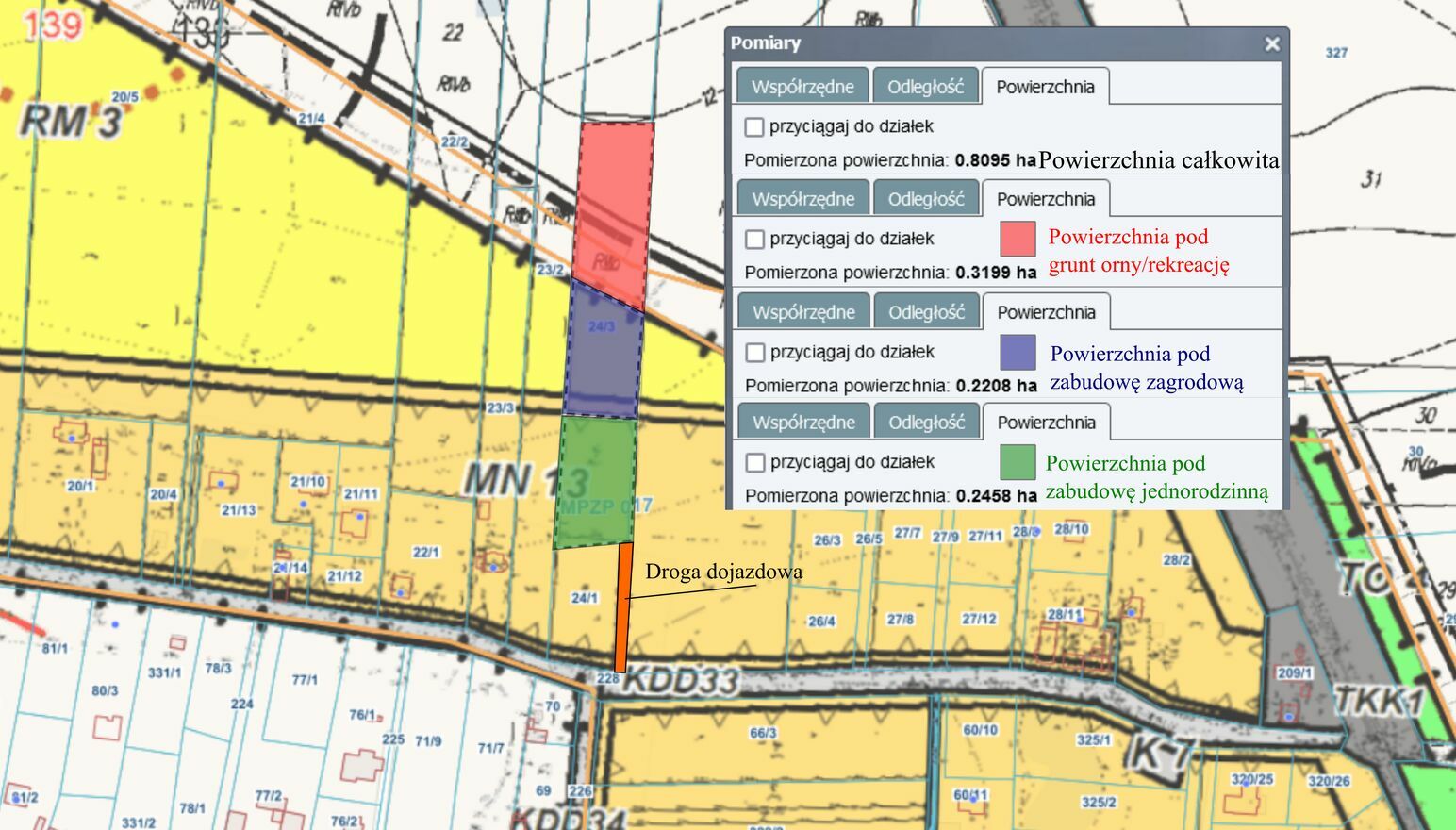Select Powierzchnia tab above 0.2208 ha result
1456x830 pixels.
pos(1046,312)
